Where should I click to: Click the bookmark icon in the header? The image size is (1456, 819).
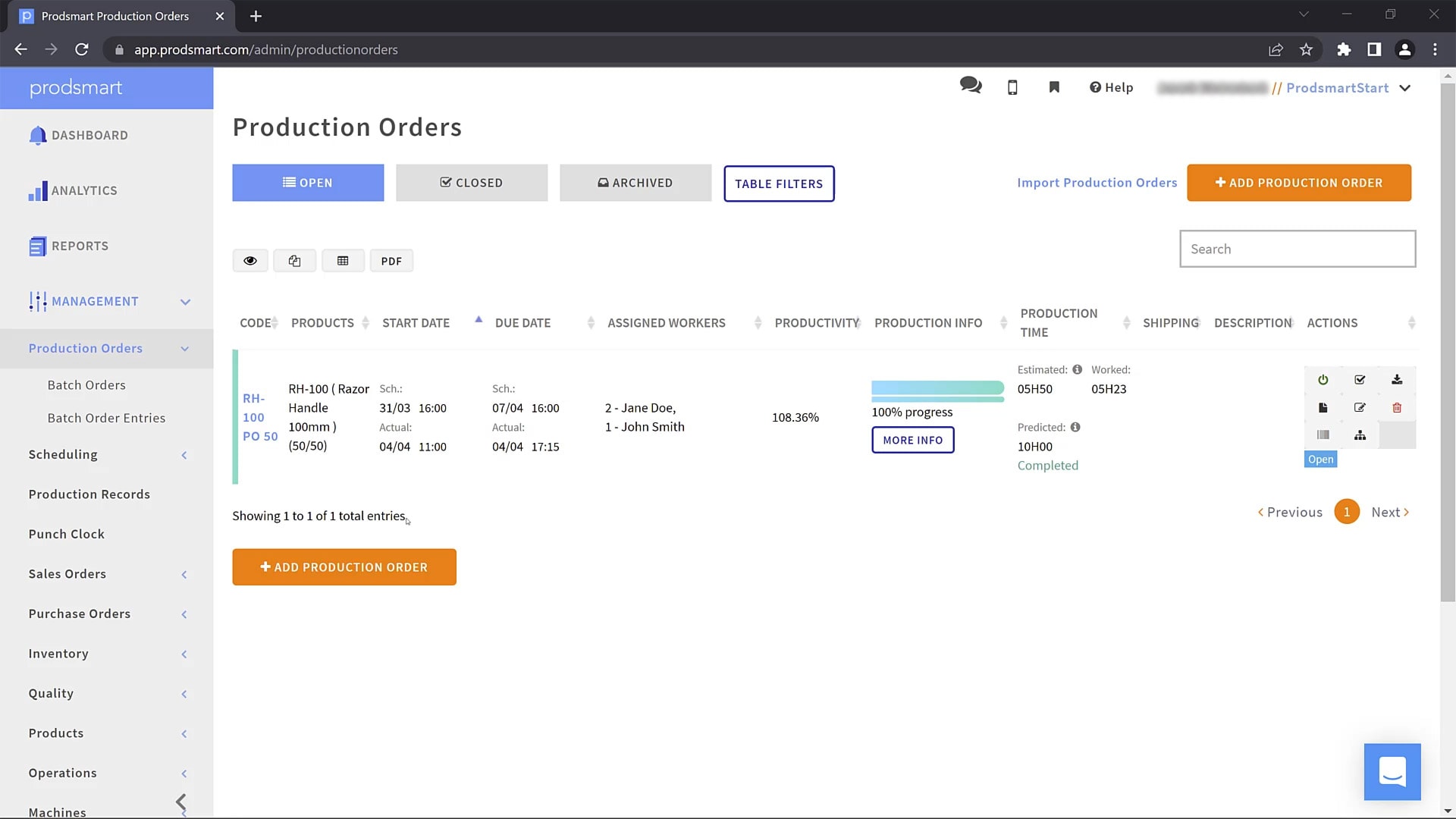coord(1054,87)
